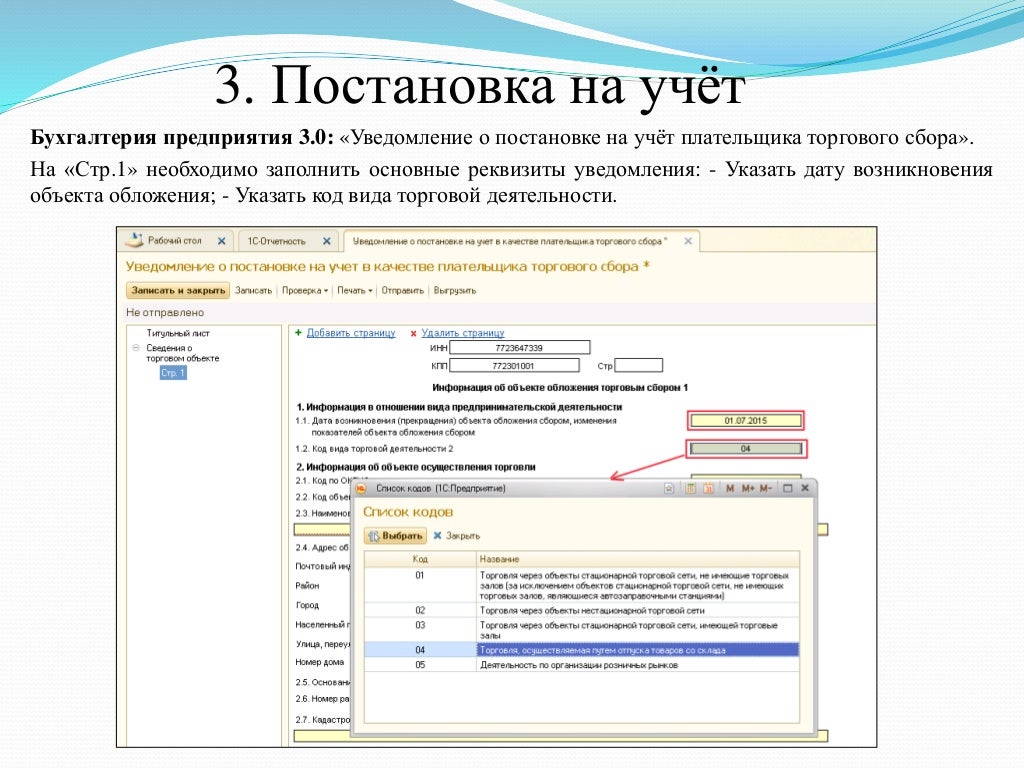Click the Удалить страницу link
Viewport: 1024px width, 768px height.
tap(462, 332)
